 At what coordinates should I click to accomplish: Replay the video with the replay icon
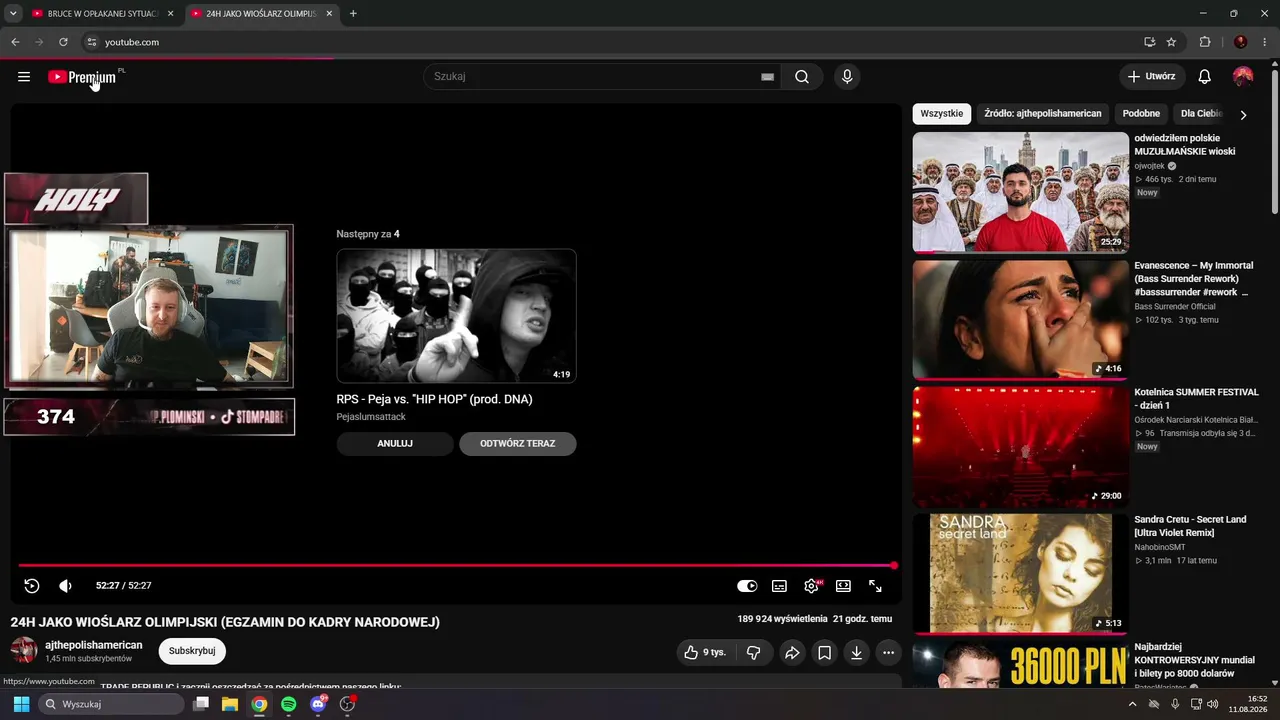coord(32,586)
